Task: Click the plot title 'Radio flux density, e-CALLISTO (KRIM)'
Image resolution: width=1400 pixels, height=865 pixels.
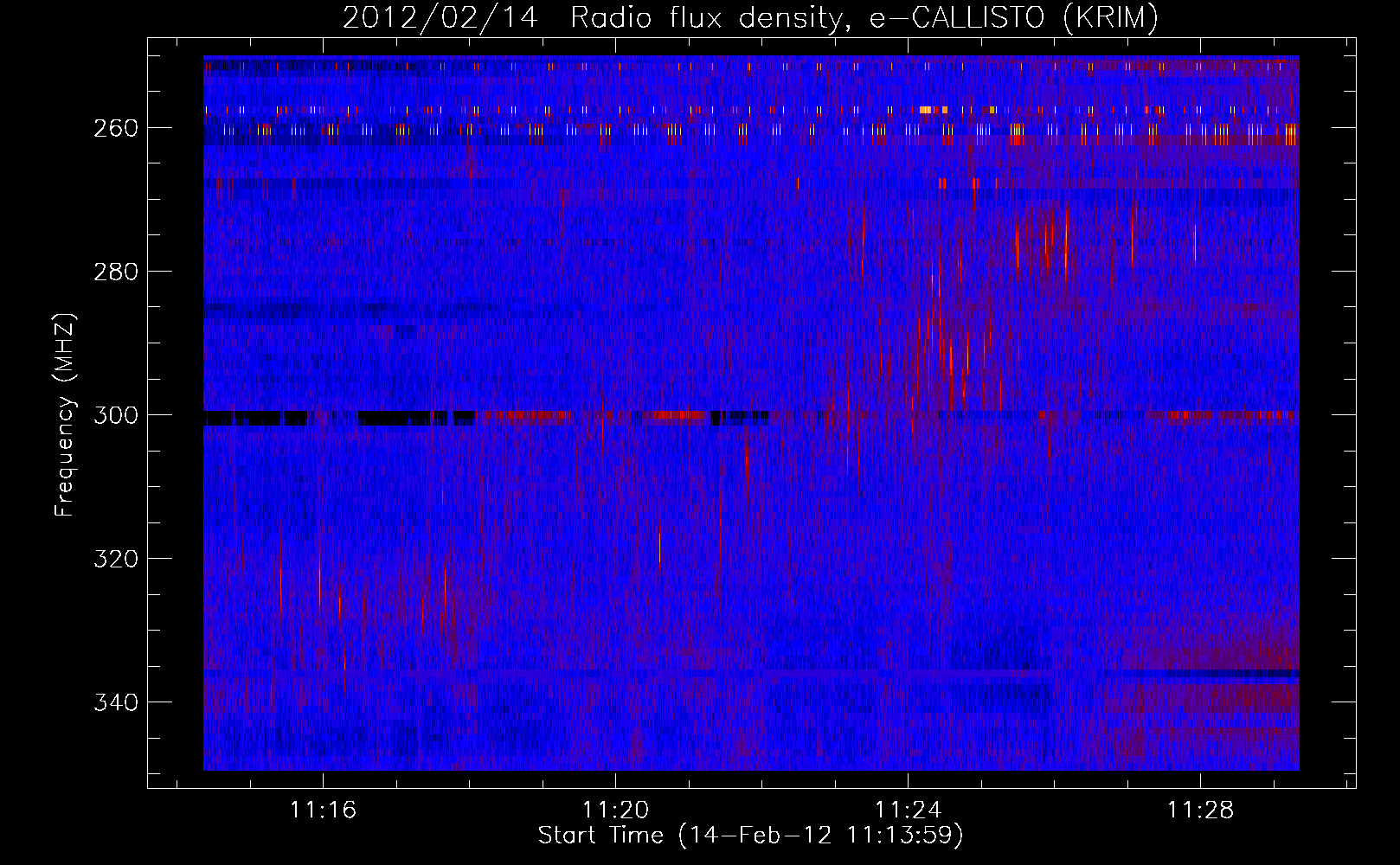Action: 864,17
